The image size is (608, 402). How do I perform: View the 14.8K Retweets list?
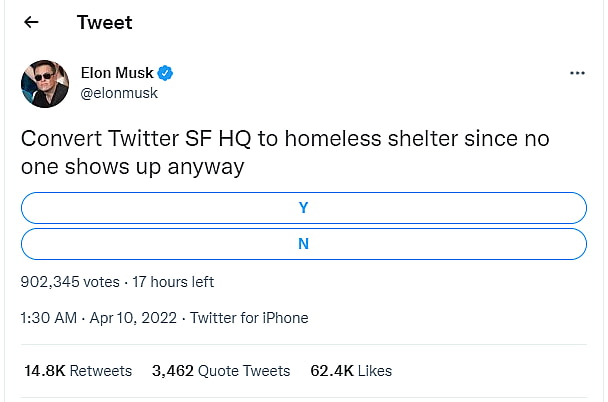click(x=77, y=371)
